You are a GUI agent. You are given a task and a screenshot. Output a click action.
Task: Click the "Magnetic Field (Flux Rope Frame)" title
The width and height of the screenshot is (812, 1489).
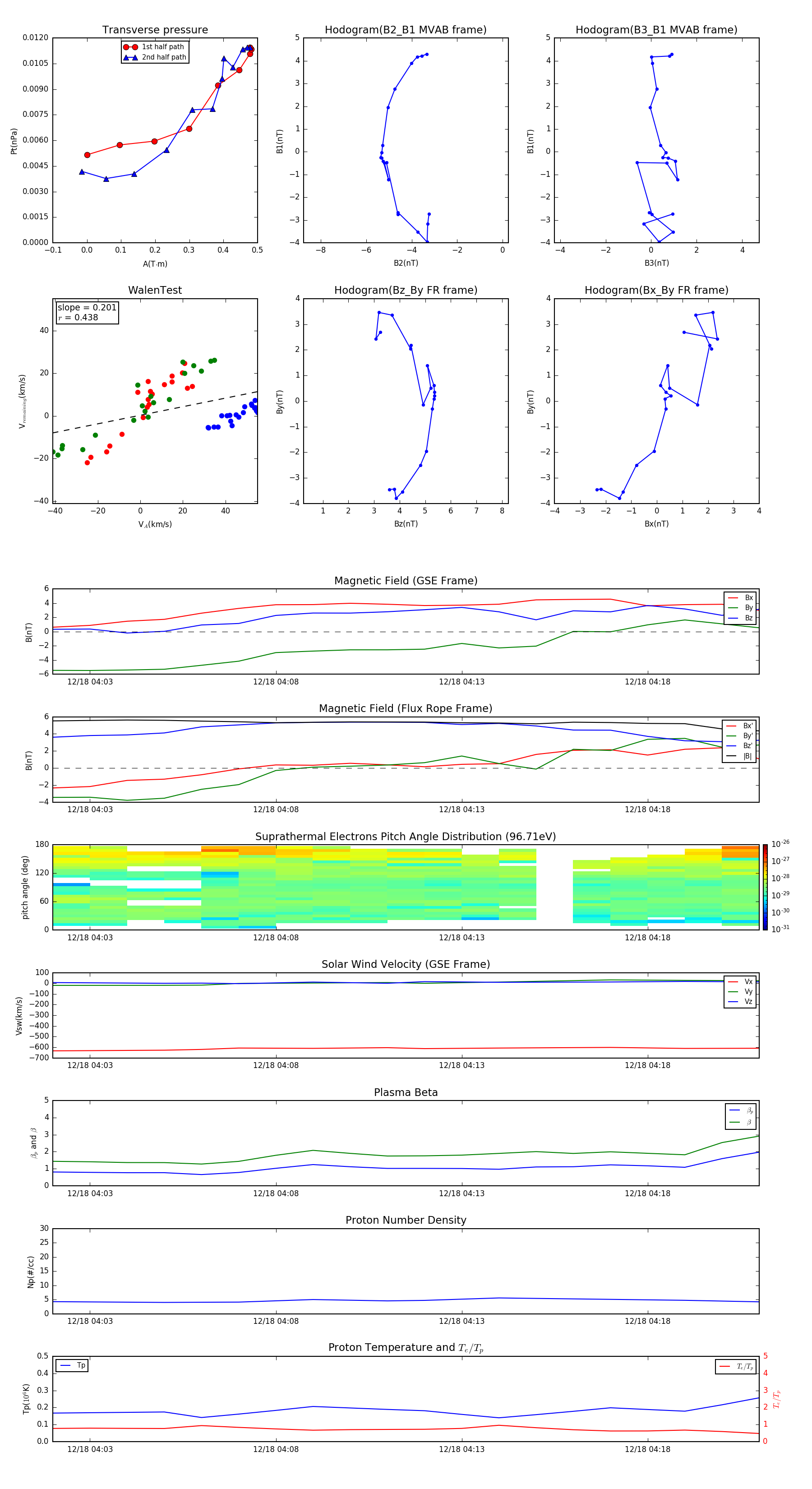coord(406,709)
